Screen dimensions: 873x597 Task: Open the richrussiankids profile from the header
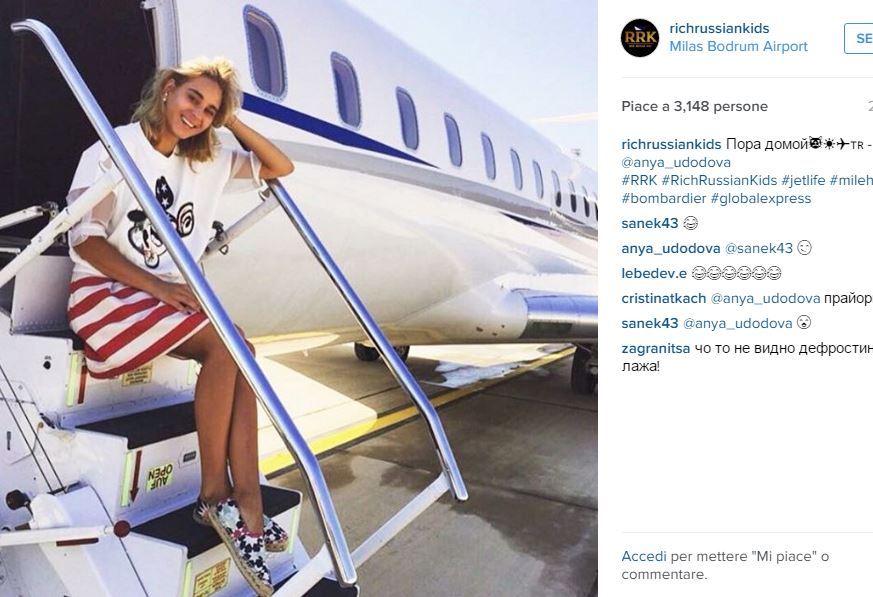[719, 28]
